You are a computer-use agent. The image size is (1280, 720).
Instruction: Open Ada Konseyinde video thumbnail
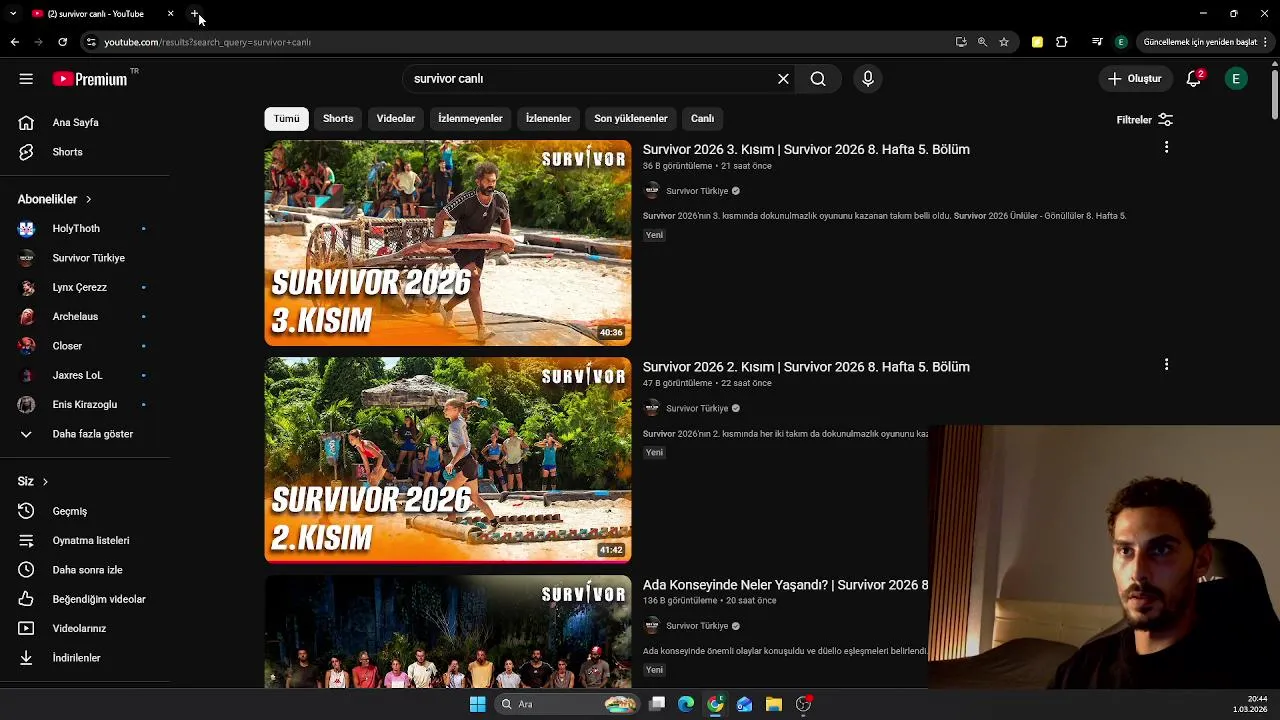pos(448,632)
